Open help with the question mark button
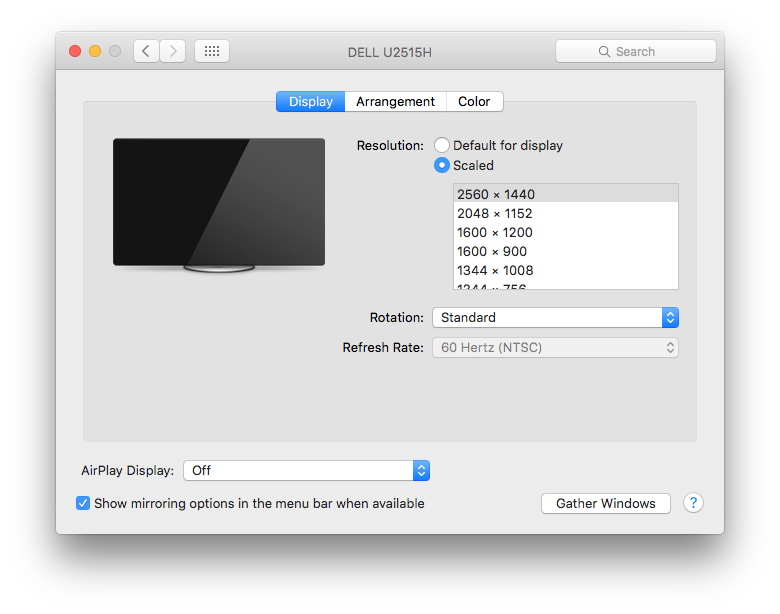The image size is (780, 614). click(x=693, y=503)
